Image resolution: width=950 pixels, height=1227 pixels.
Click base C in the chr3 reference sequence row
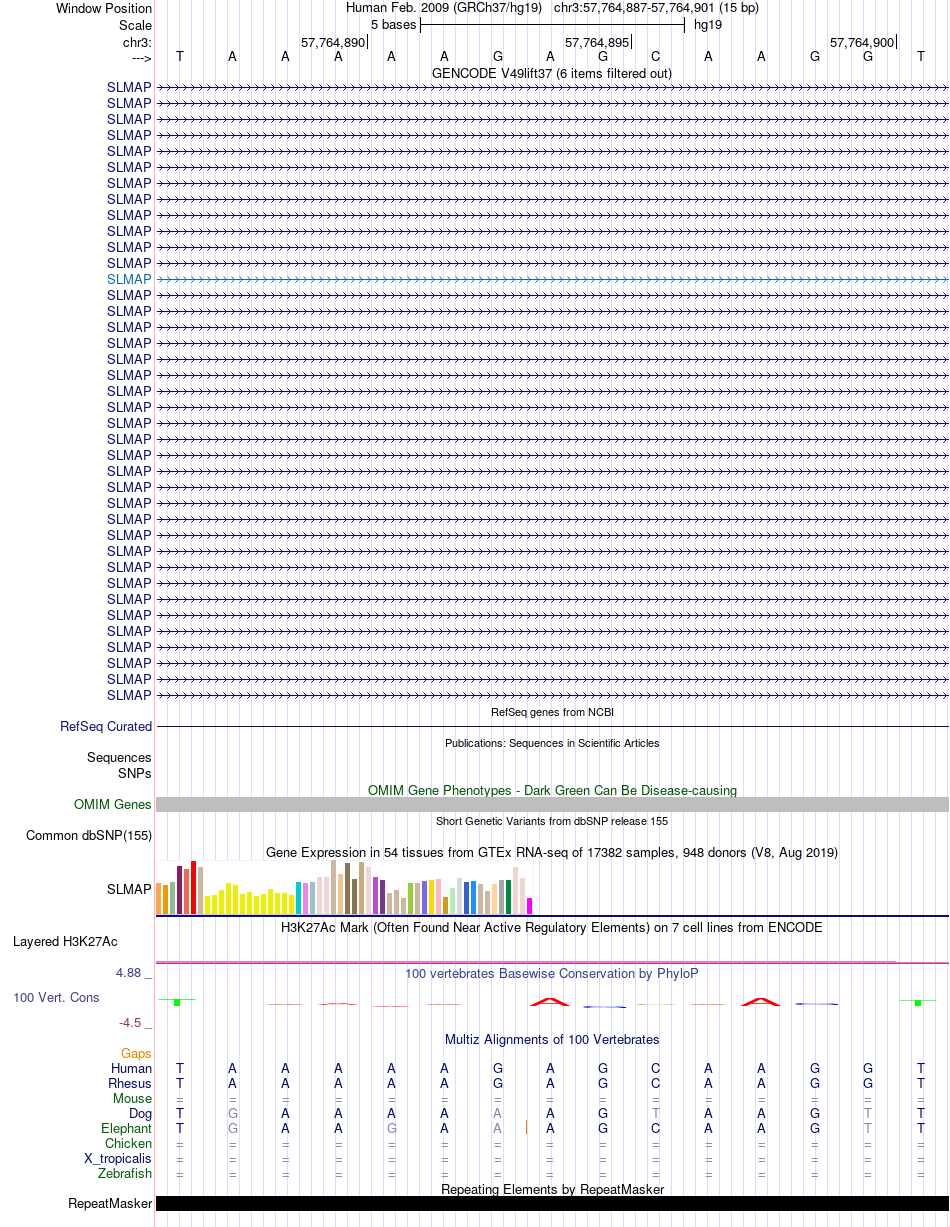(x=655, y=57)
